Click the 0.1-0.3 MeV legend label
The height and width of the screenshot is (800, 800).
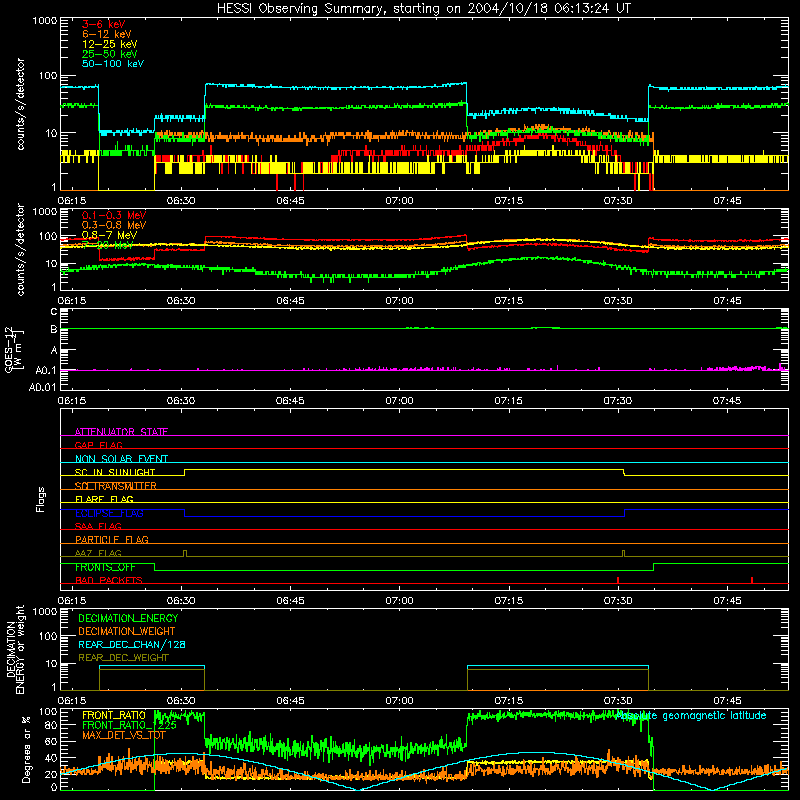(114, 215)
